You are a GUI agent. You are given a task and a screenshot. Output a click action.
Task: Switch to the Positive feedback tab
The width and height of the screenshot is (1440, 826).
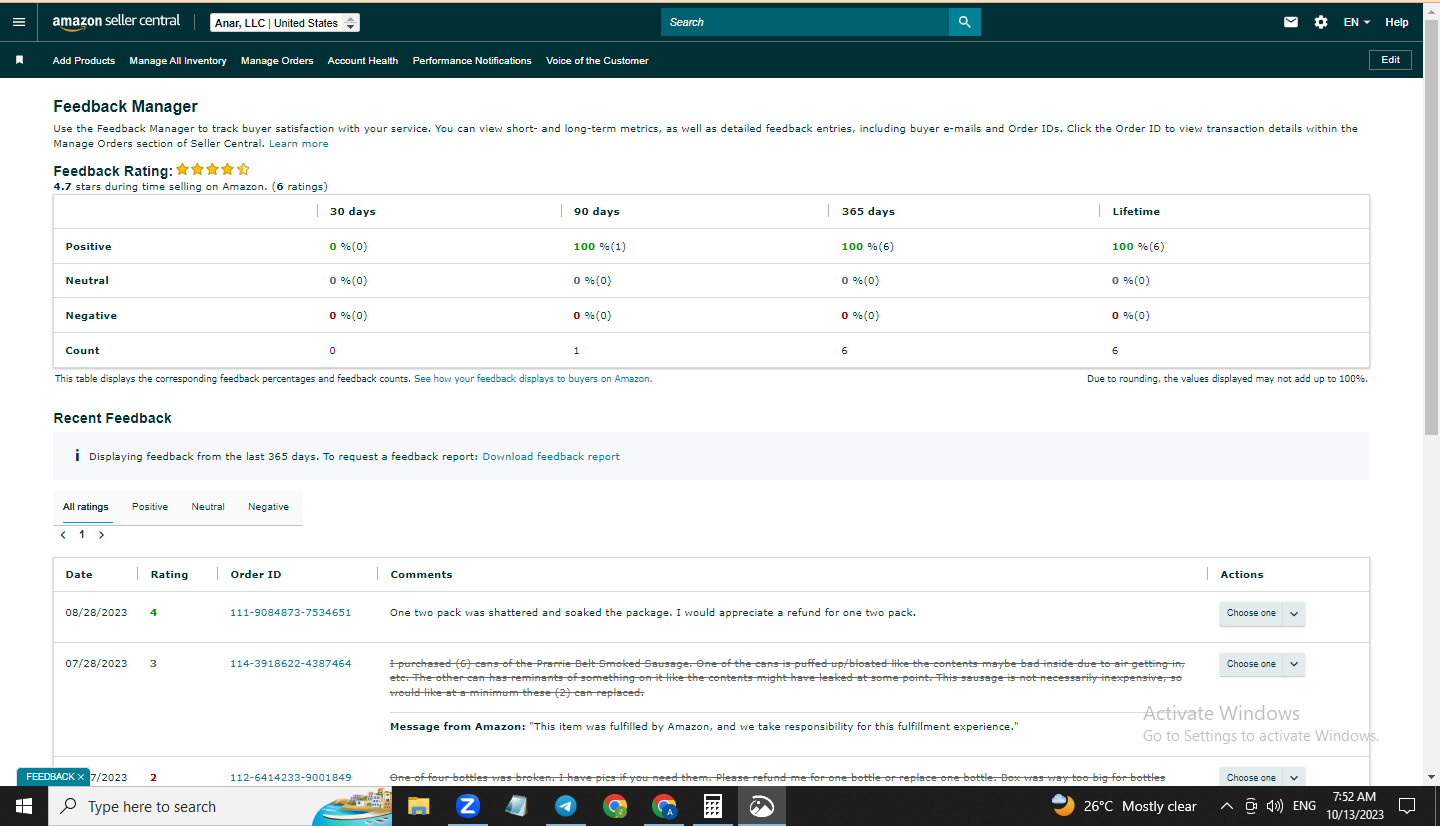(150, 507)
